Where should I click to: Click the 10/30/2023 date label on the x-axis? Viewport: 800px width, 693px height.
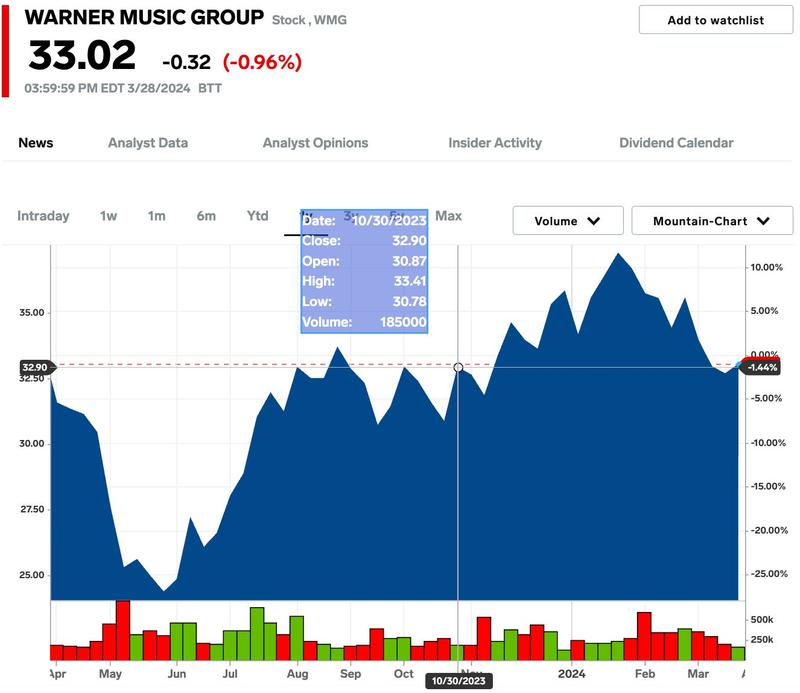click(x=459, y=681)
